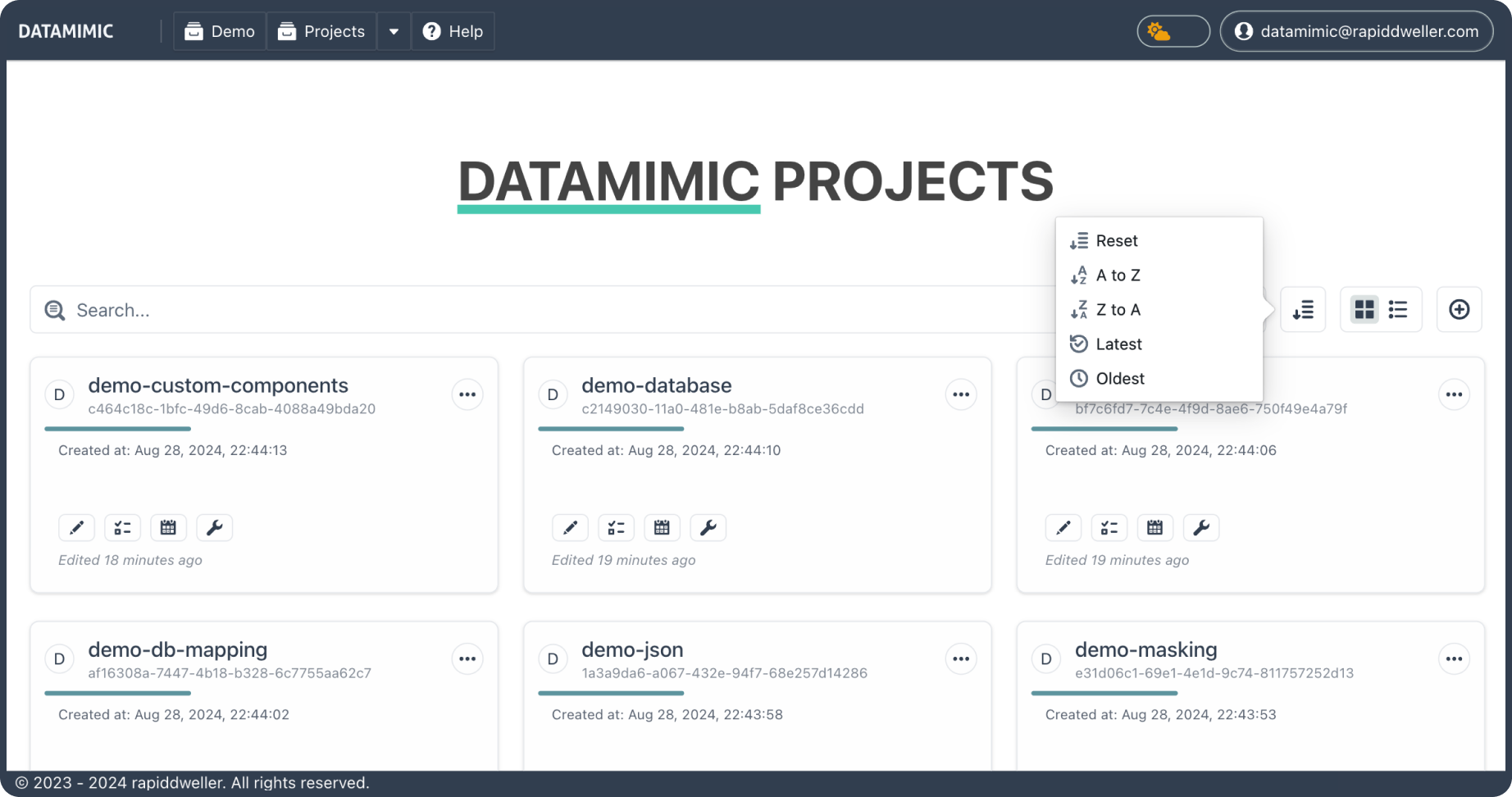Click the wrench settings icon on demo-database
The height and width of the screenshot is (797, 1512).
tap(708, 527)
